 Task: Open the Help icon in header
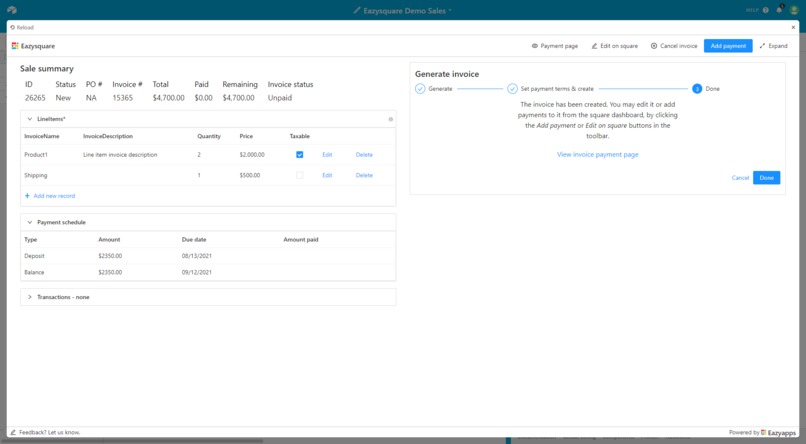[766, 10]
